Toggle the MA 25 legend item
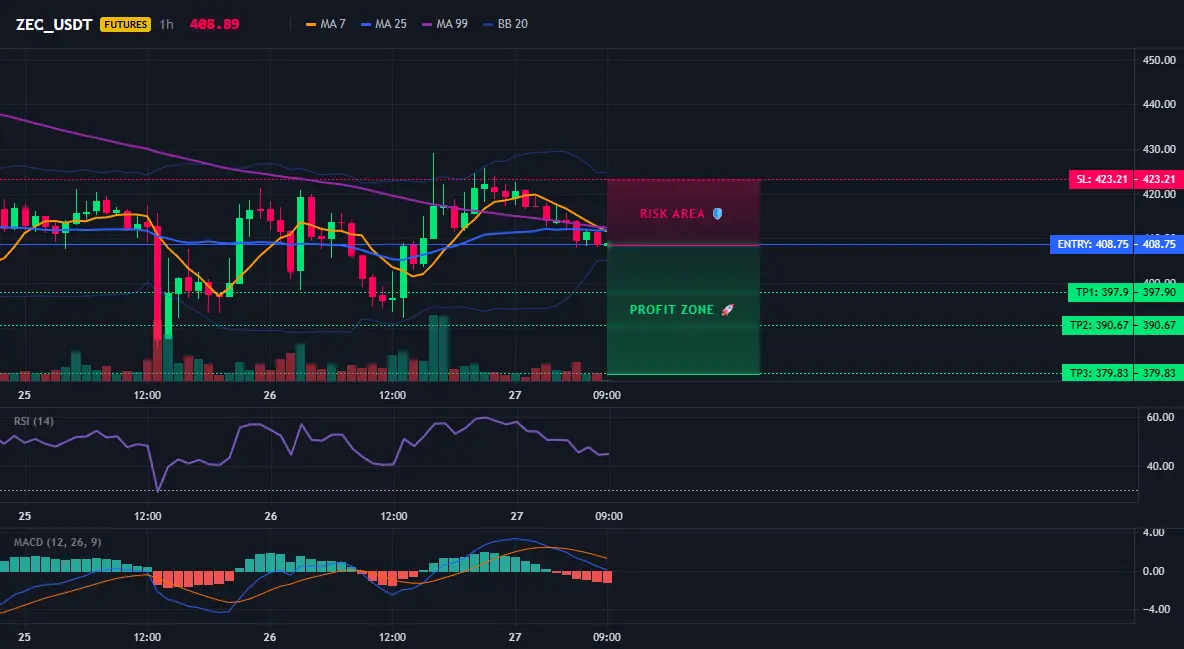The height and width of the screenshot is (649, 1184). pyautogui.click(x=384, y=24)
